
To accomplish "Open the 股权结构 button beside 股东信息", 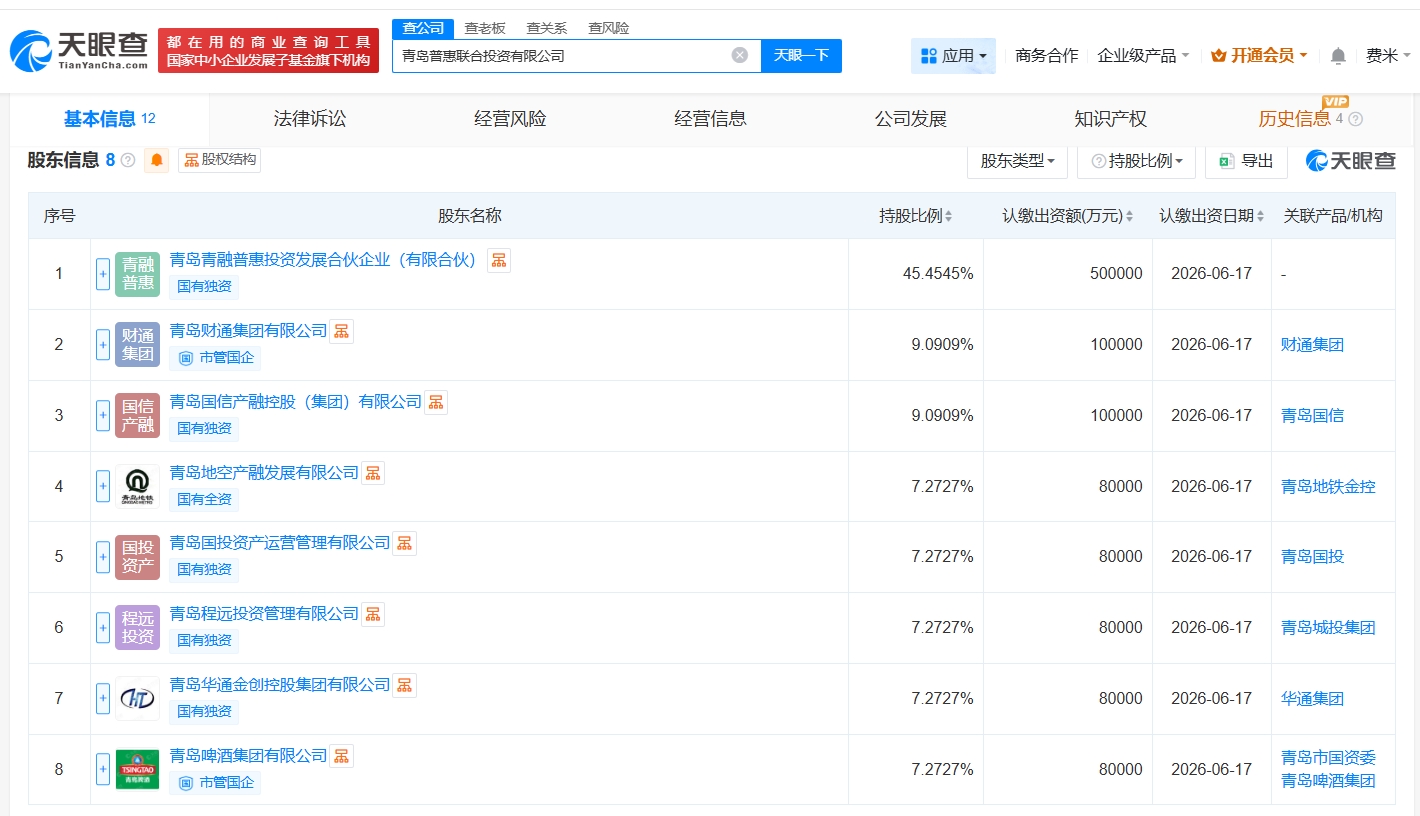I will click(220, 160).
